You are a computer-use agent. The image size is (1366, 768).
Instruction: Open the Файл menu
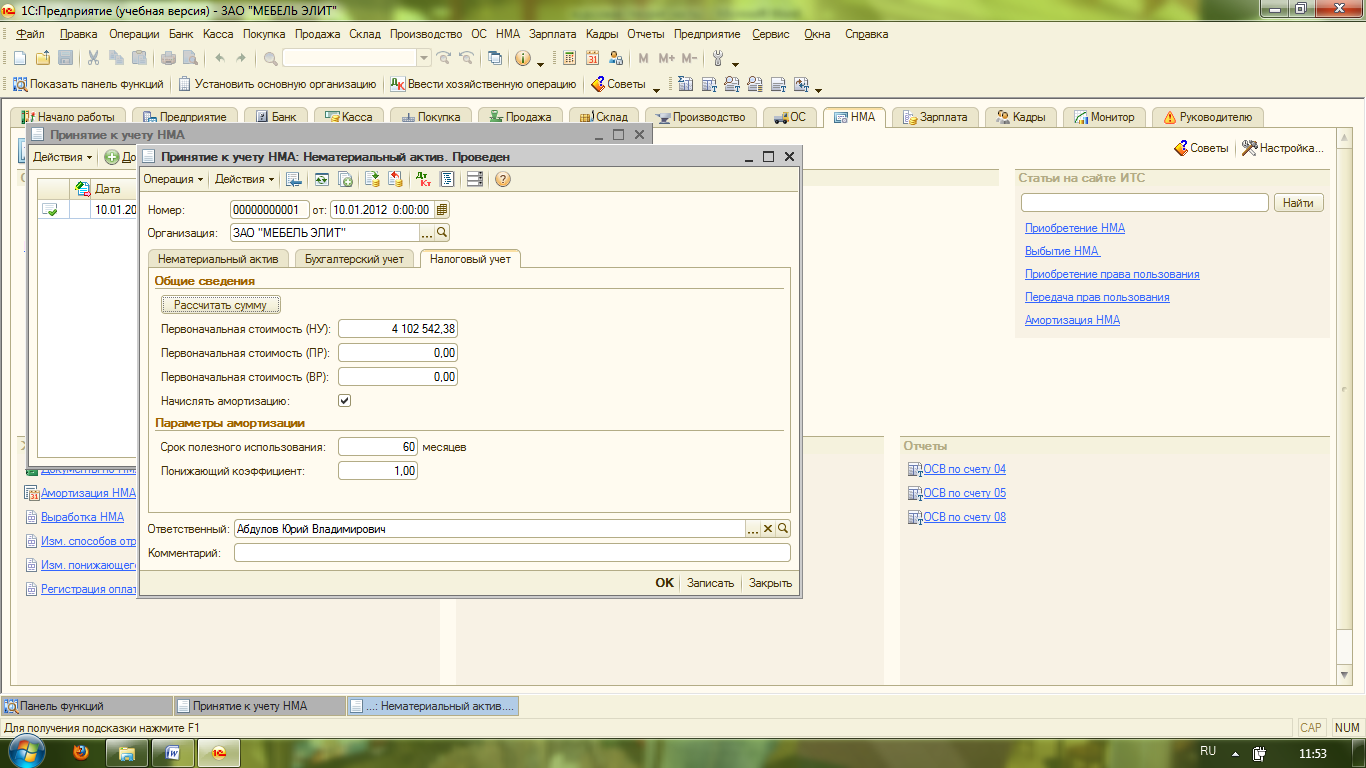point(31,34)
